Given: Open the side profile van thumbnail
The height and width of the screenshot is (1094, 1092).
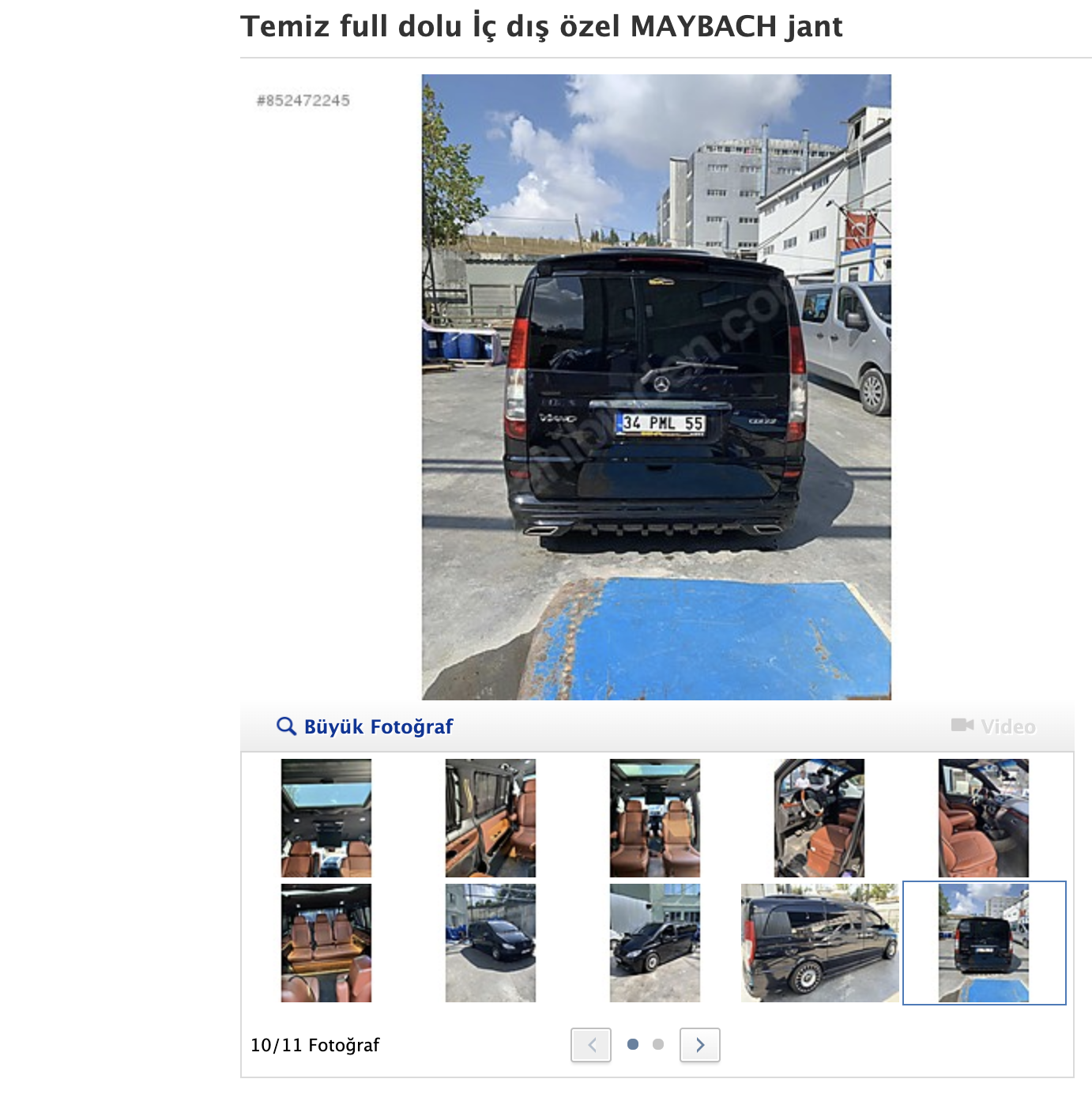Looking at the screenshot, I should [x=819, y=943].
